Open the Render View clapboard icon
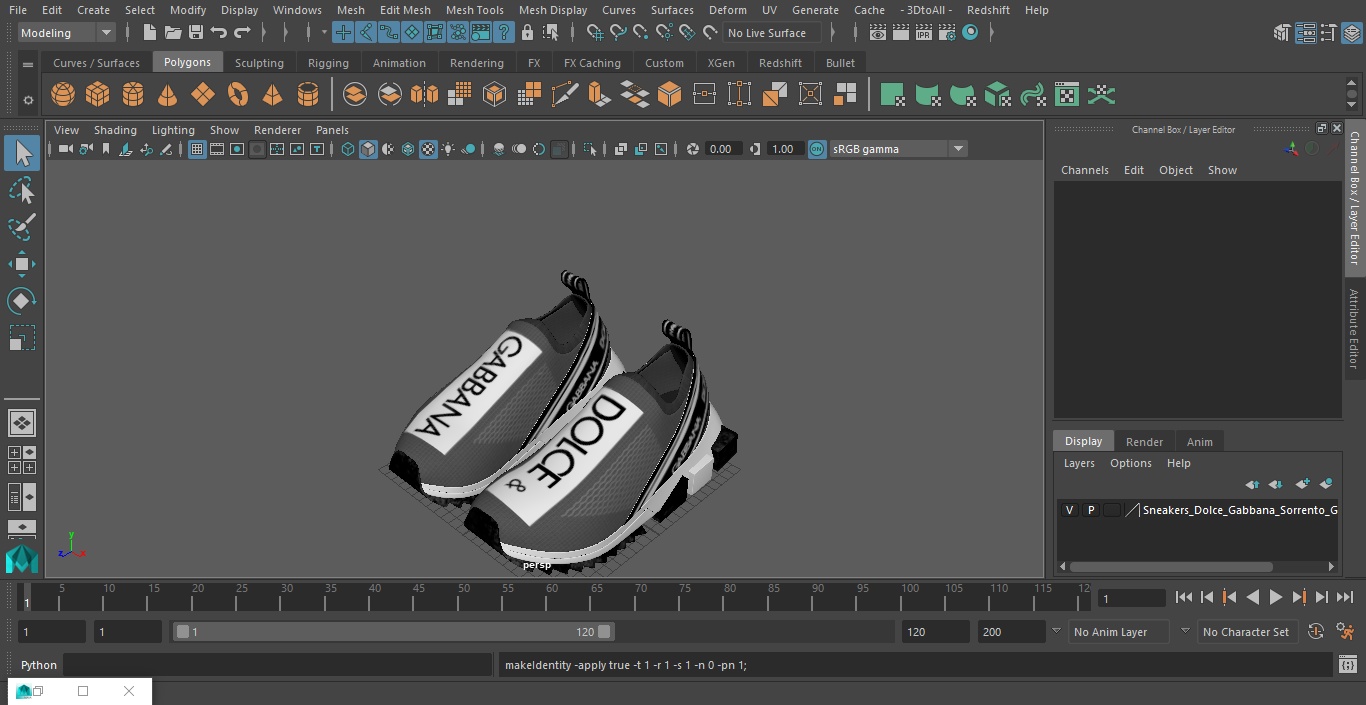This screenshot has width=1366, height=705. coord(878,33)
